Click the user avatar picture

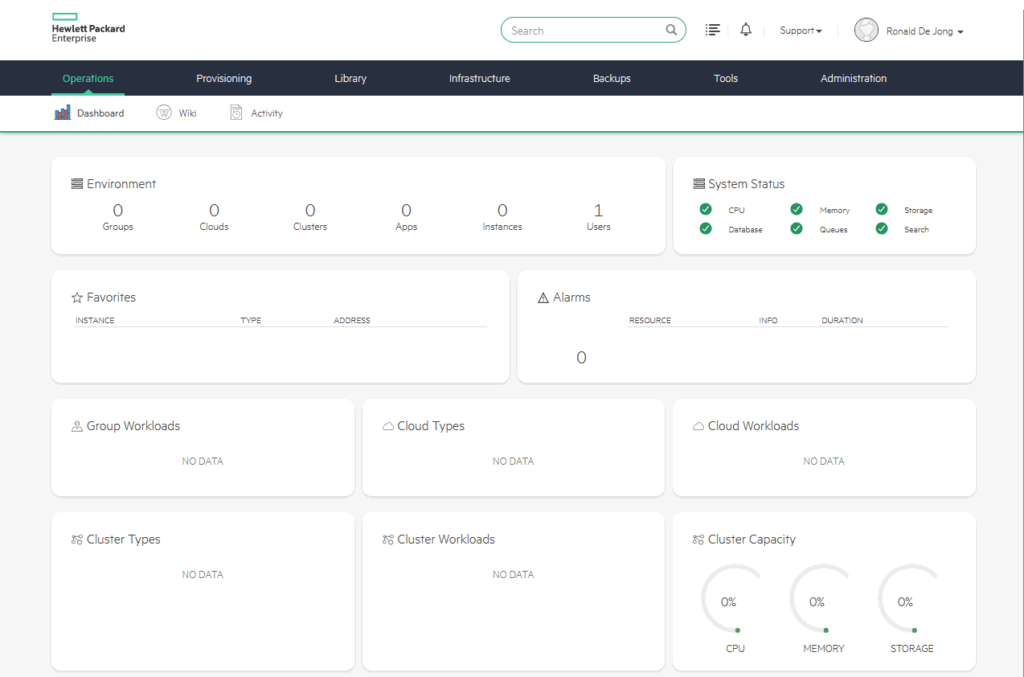[x=866, y=30]
